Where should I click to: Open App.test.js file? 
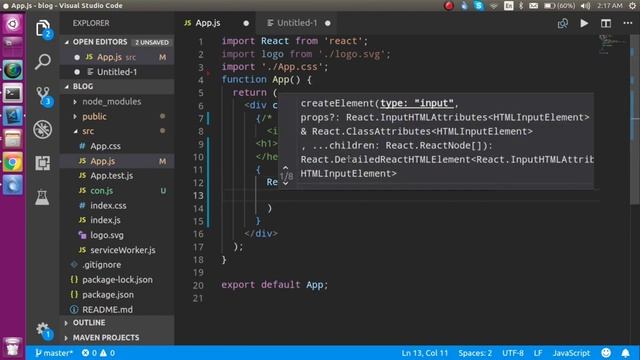click(x=117, y=176)
